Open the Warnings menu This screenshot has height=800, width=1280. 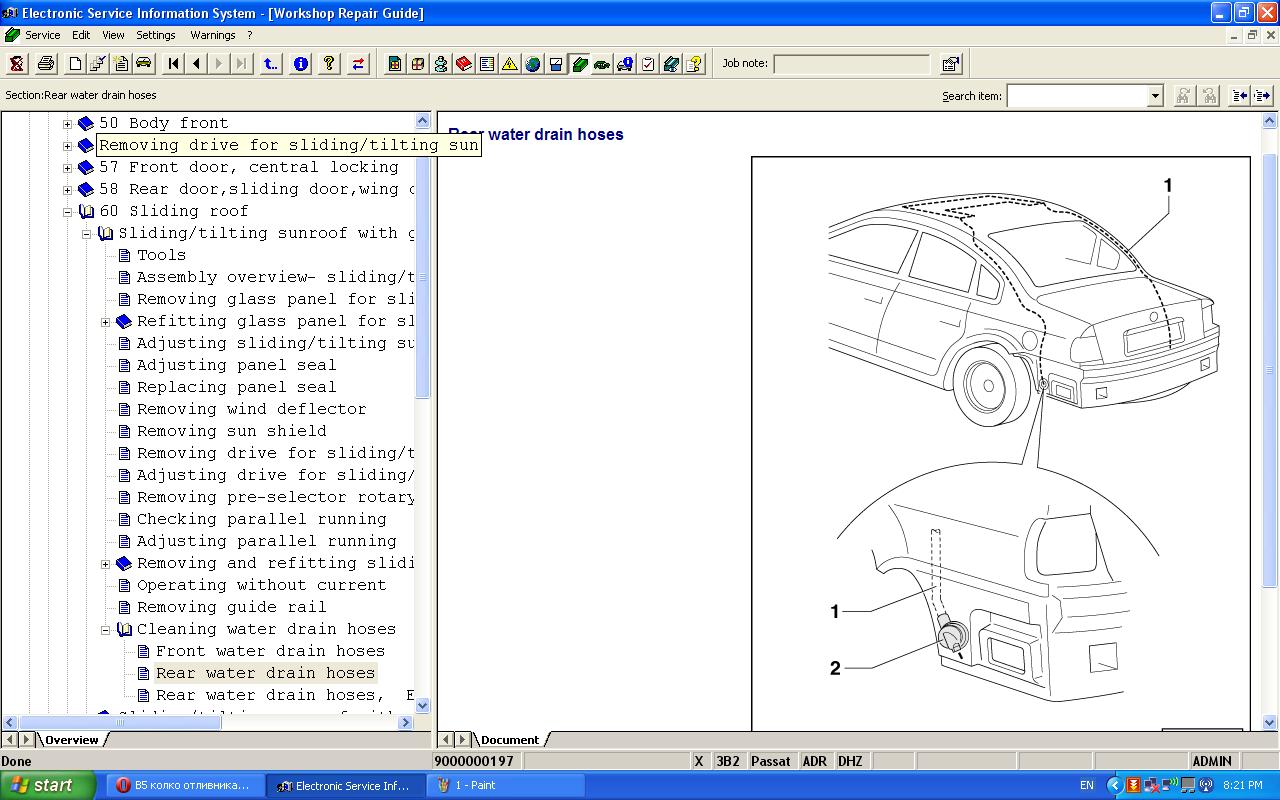coord(212,35)
